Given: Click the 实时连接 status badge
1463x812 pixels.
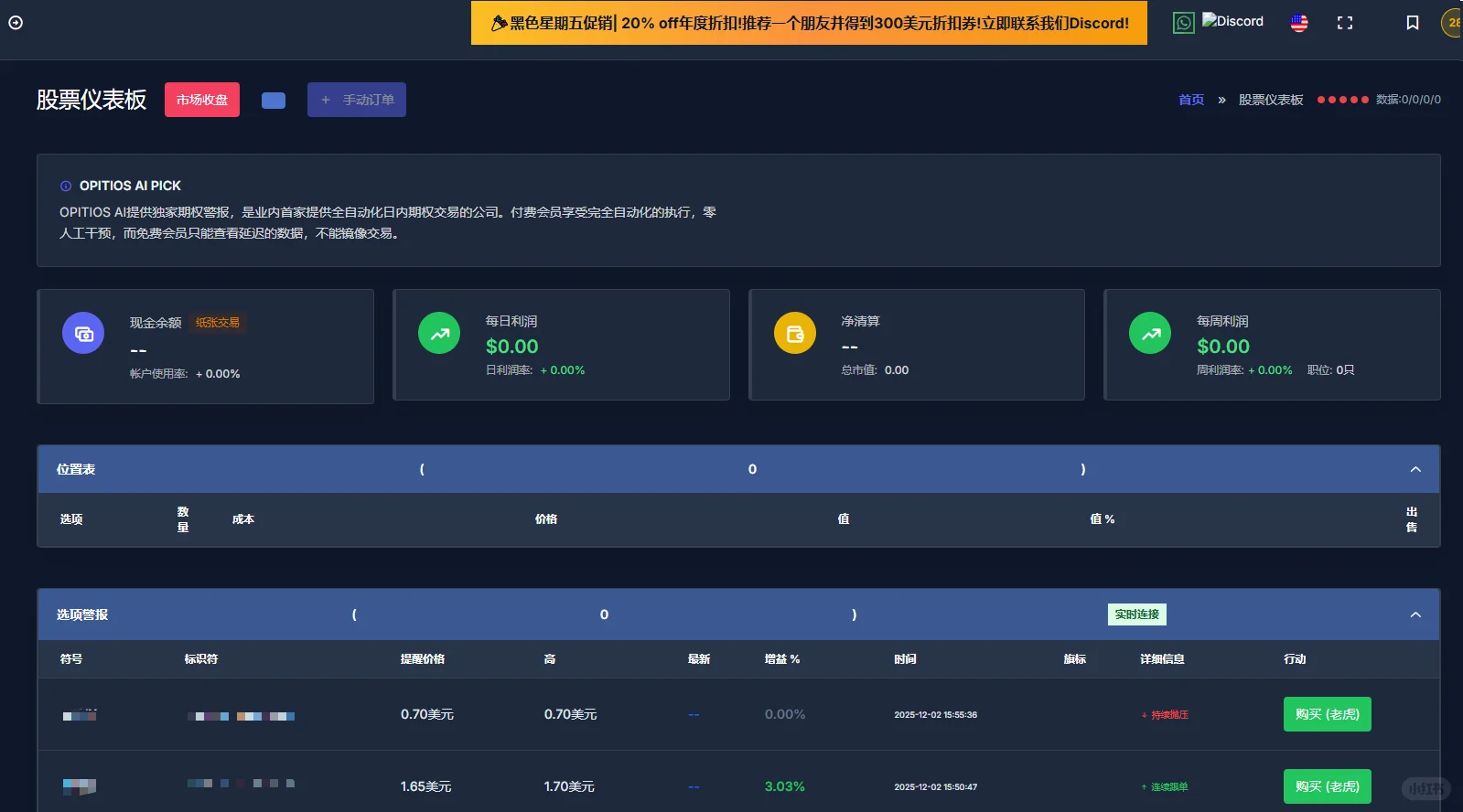Looking at the screenshot, I should click(x=1137, y=614).
